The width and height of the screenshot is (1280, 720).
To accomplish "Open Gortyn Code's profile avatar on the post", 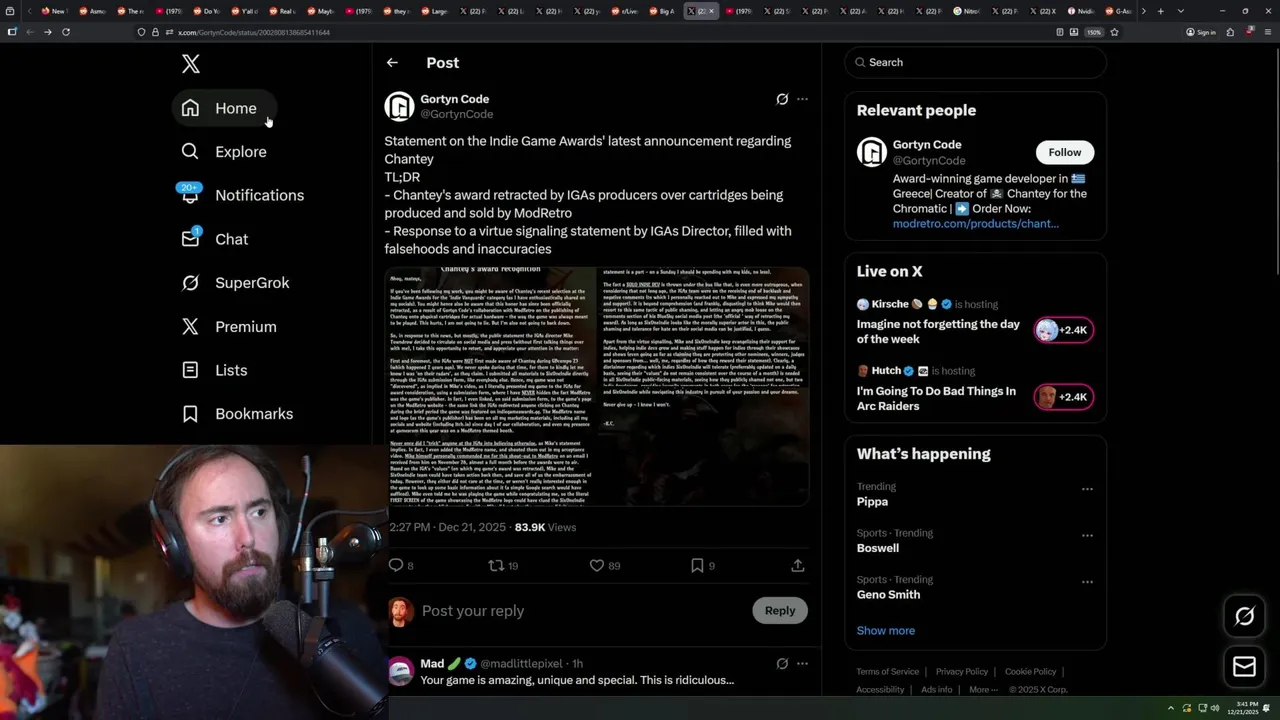I will tap(399, 106).
